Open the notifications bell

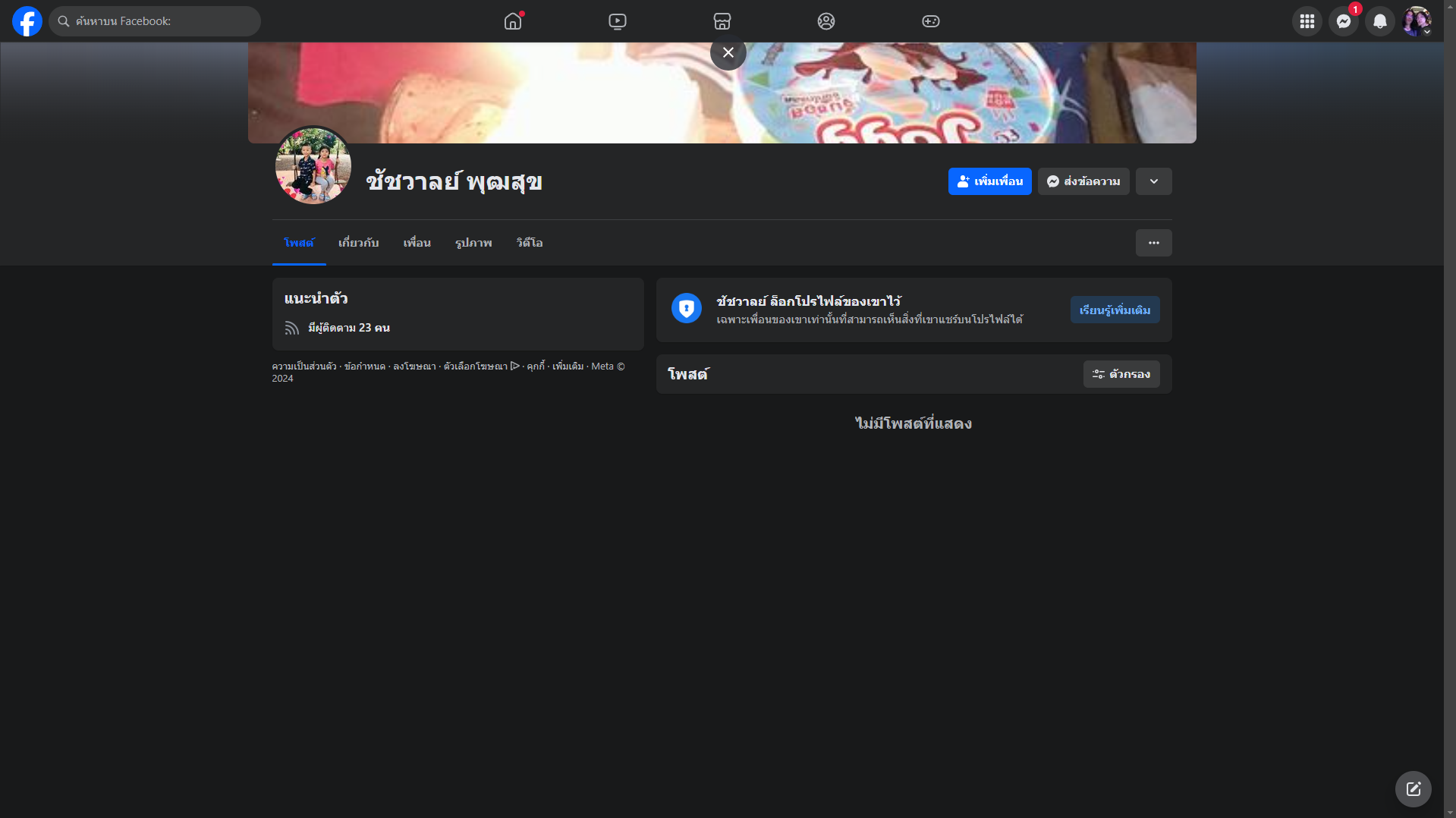tap(1380, 21)
